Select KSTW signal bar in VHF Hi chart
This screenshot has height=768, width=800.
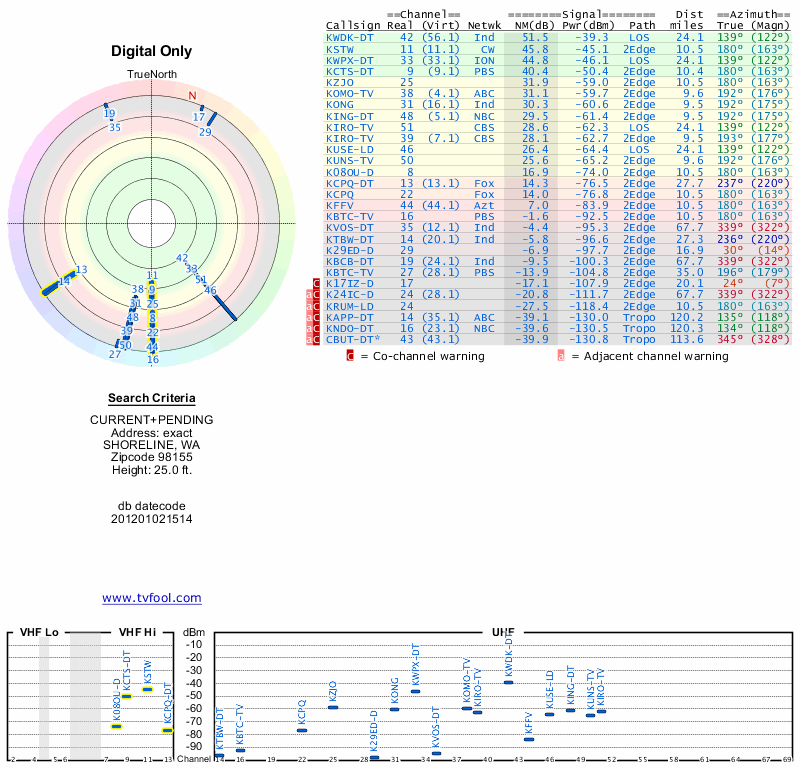tap(148, 689)
